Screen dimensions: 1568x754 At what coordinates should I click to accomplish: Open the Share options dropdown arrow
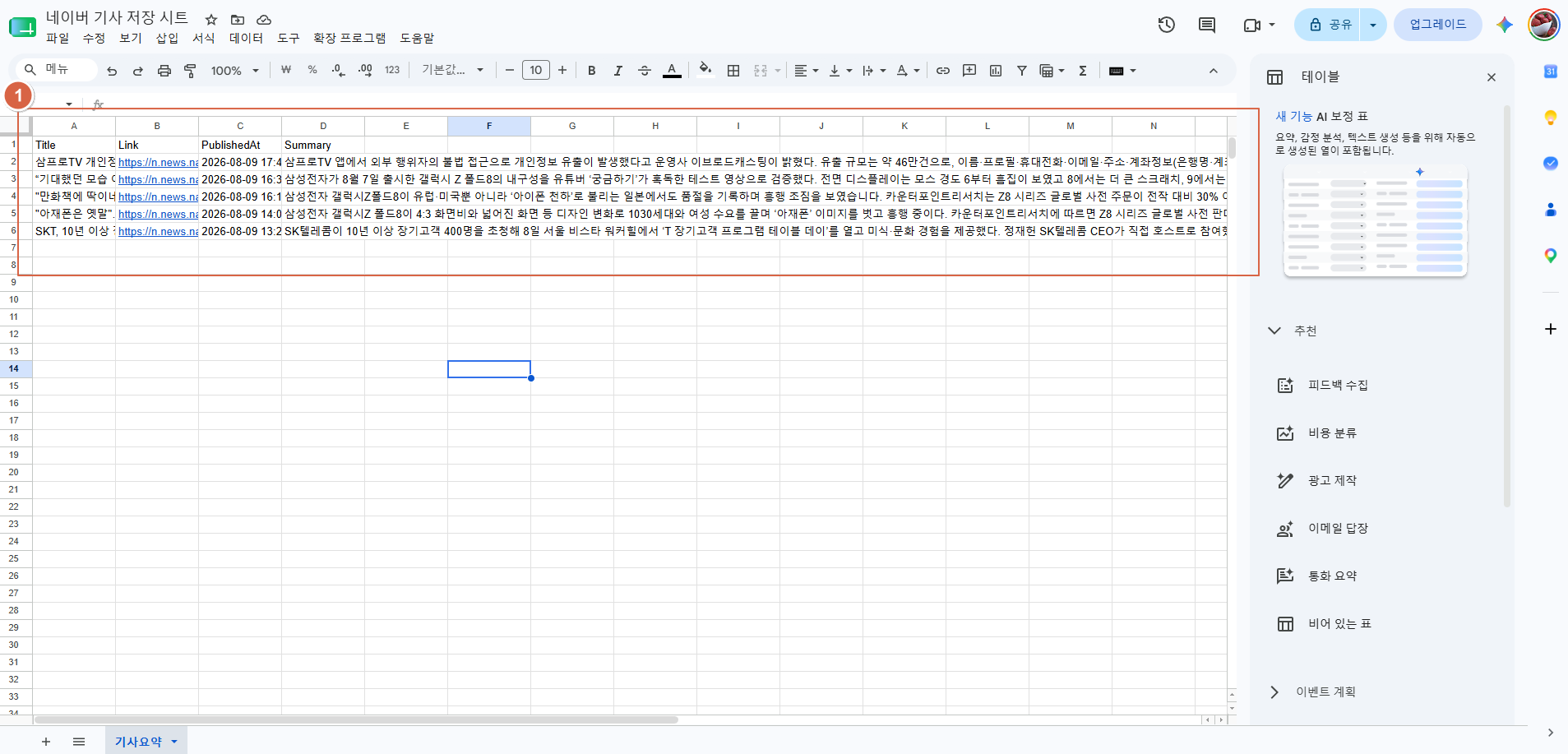(1373, 25)
